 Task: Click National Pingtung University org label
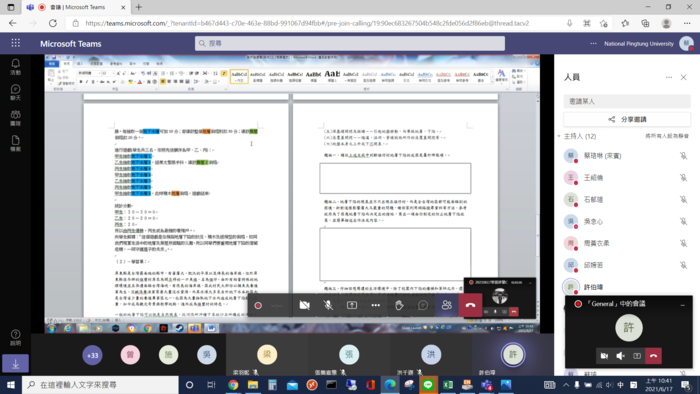point(638,43)
